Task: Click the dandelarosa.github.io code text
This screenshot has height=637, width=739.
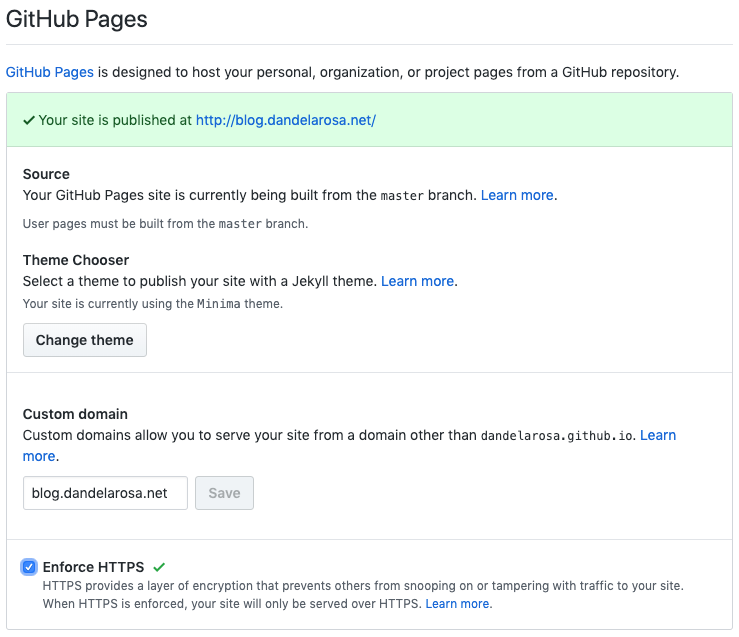Action: point(558,435)
